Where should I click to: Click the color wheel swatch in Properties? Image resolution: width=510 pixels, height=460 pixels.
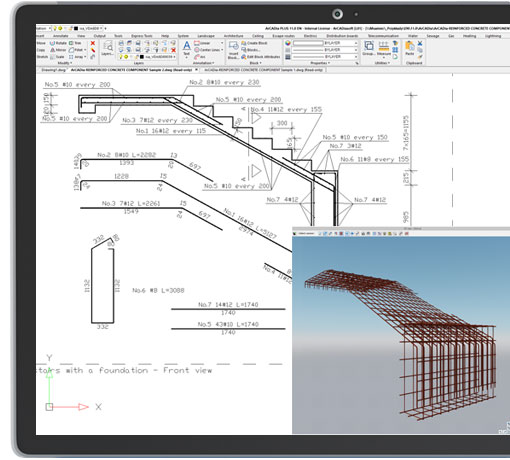288,43
